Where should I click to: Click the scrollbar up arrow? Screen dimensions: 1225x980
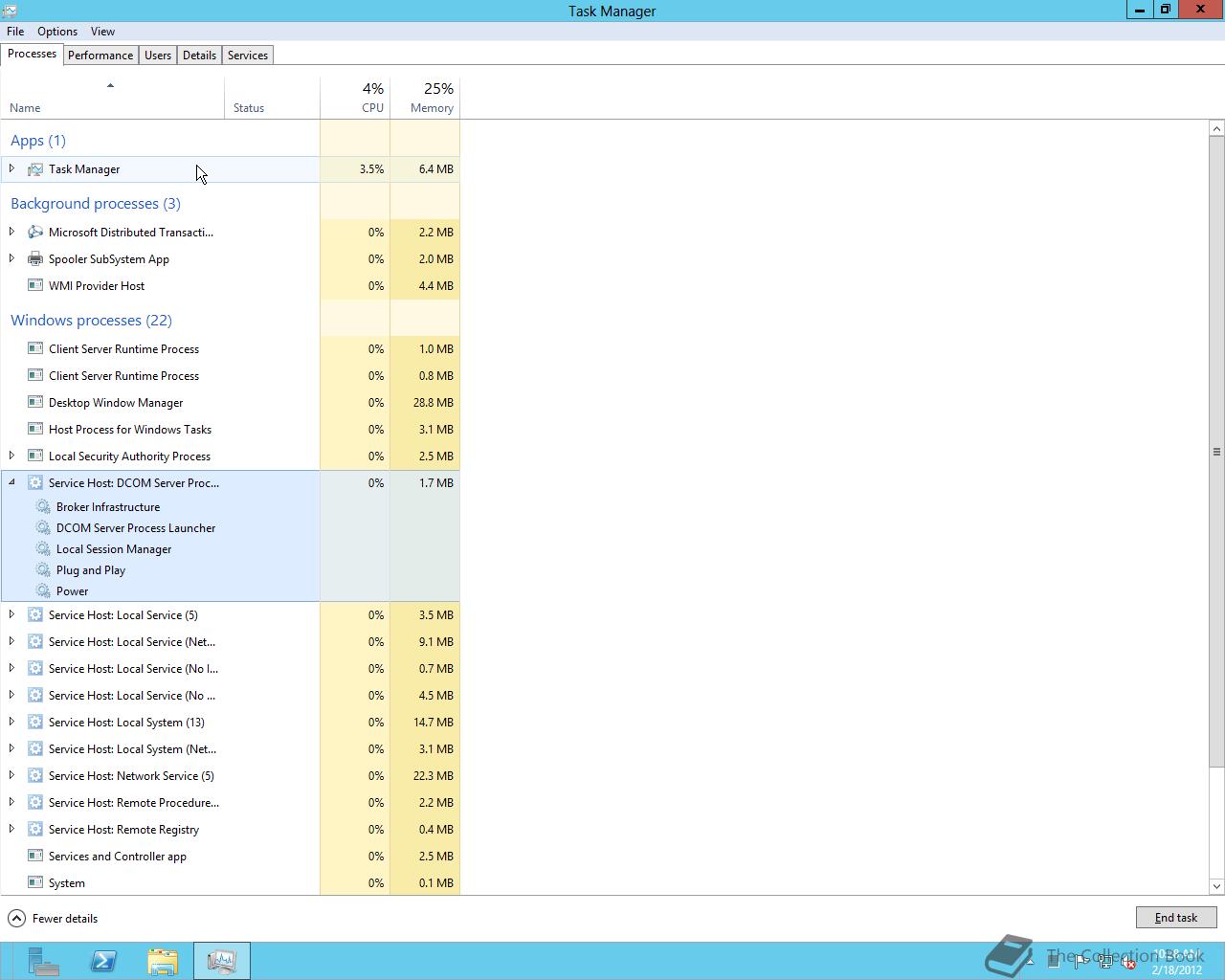[1216, 128]
